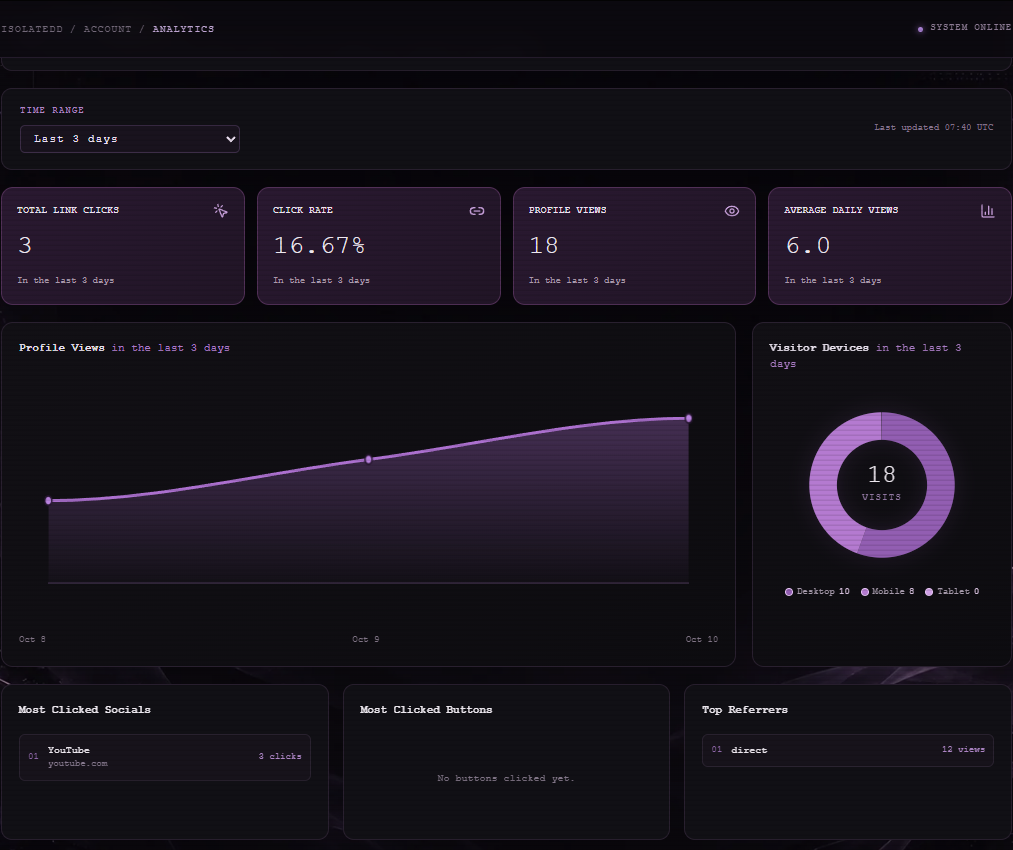Click the Profile Views card title

[567, 210]
